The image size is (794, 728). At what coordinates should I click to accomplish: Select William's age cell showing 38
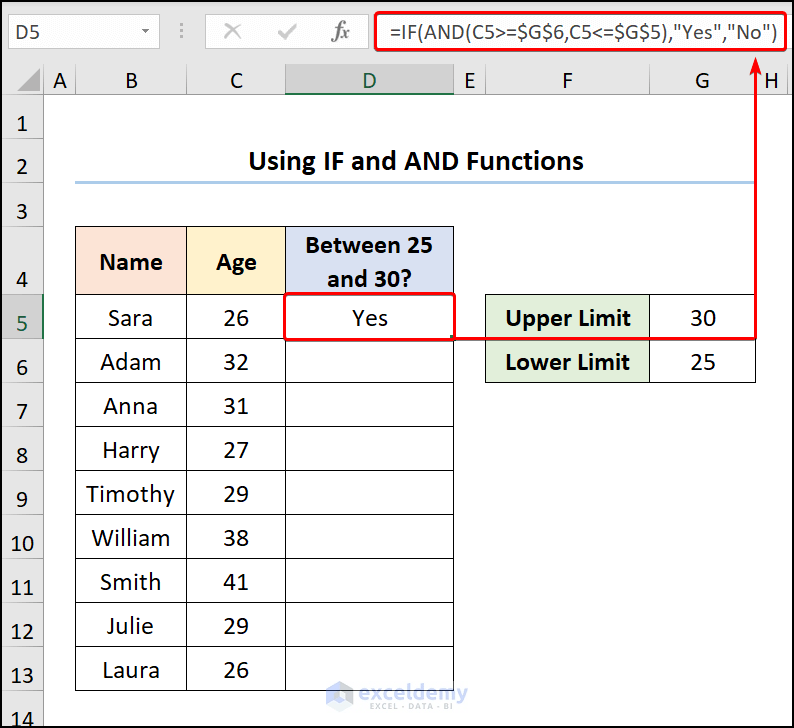(x=236, y=537)
